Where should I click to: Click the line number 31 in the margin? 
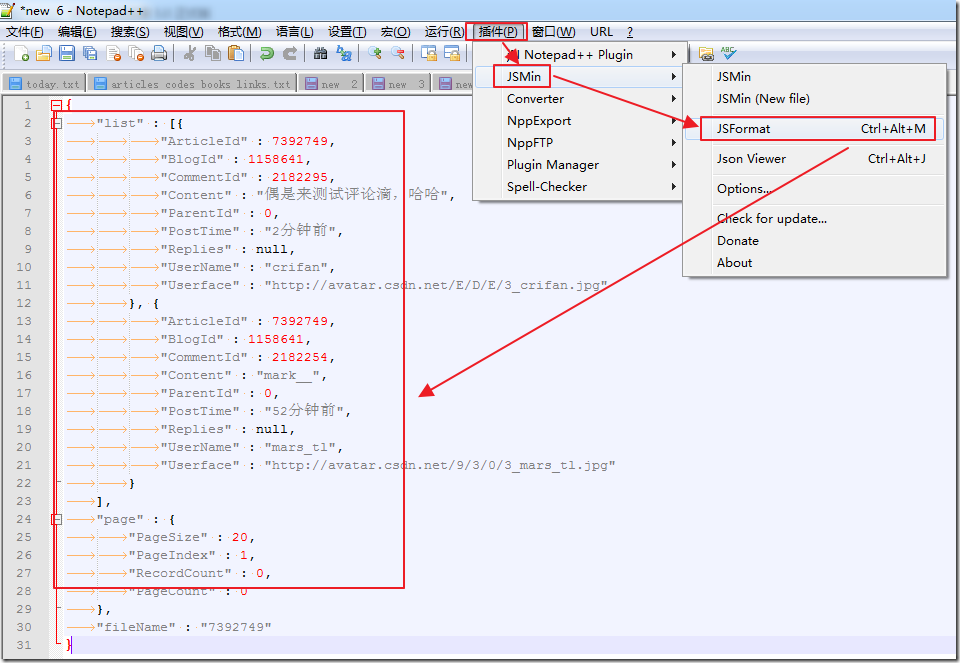pyautogui.click(x=24, y=645)
